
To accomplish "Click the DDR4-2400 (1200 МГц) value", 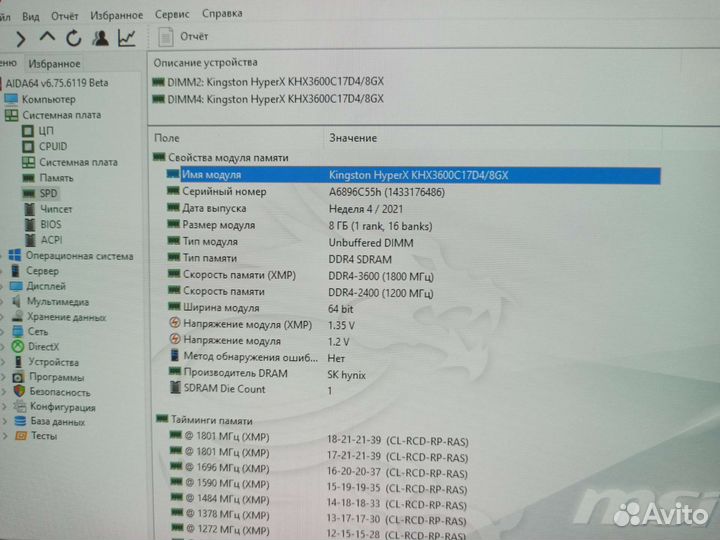I will [381, 293].
